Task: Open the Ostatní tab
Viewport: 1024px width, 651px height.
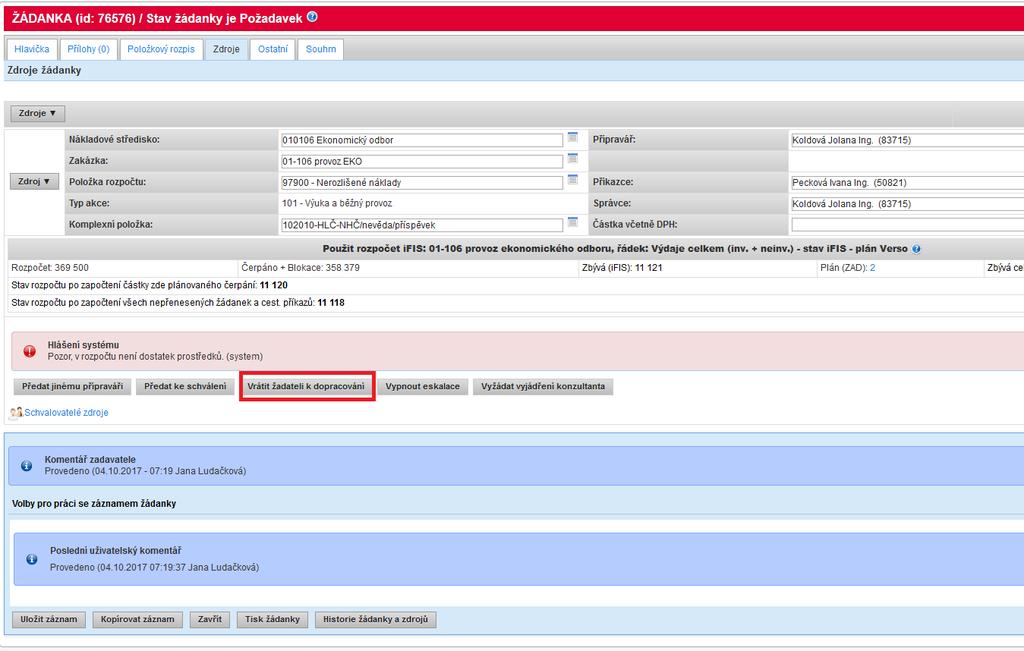Action: [x=272, y=49]
